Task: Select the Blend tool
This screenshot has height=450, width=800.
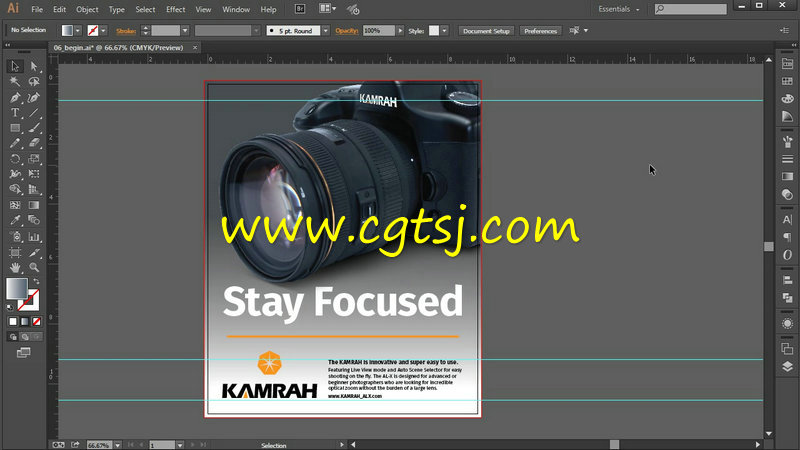Action: pyautogui.click(x=34, y=220)
